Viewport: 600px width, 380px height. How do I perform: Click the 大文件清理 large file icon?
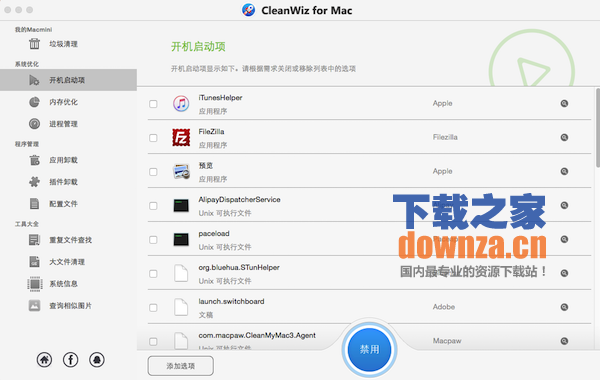coord(34,262)
